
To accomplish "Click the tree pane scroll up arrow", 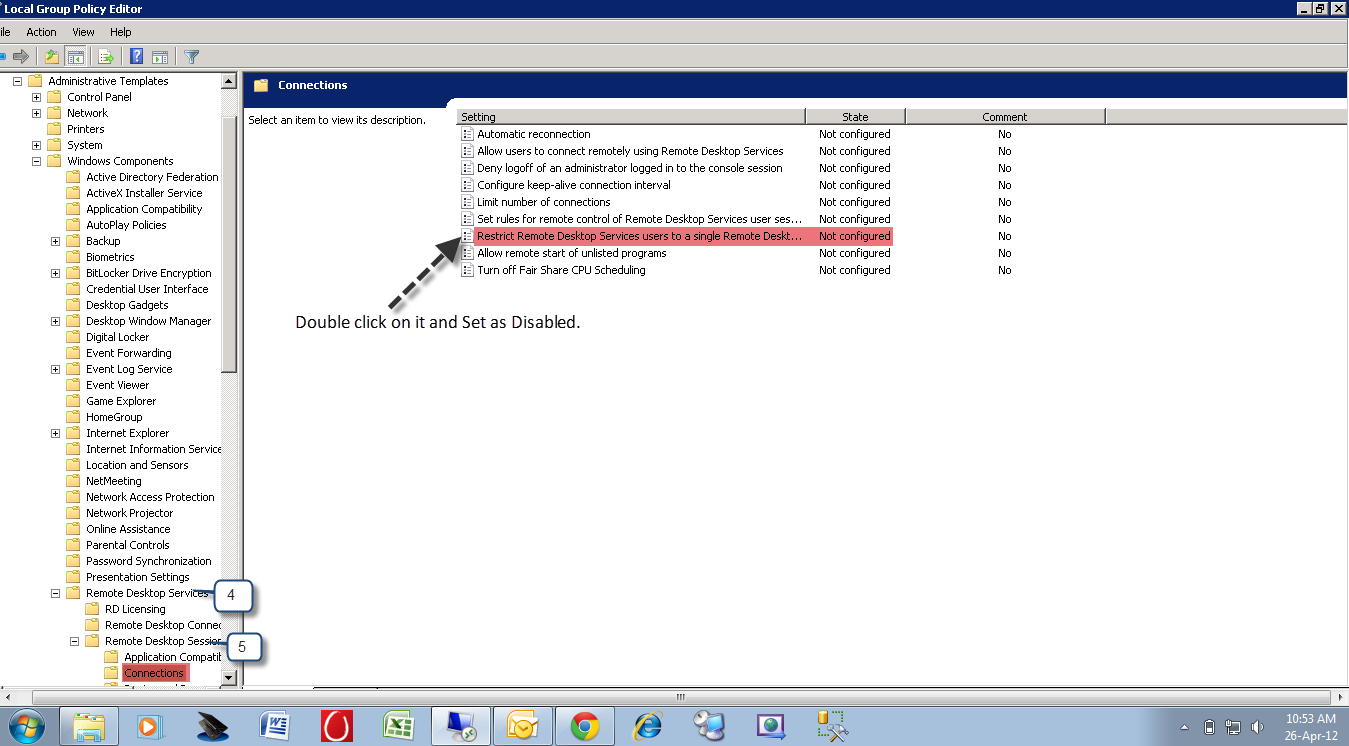I will [x=228, y=81].
